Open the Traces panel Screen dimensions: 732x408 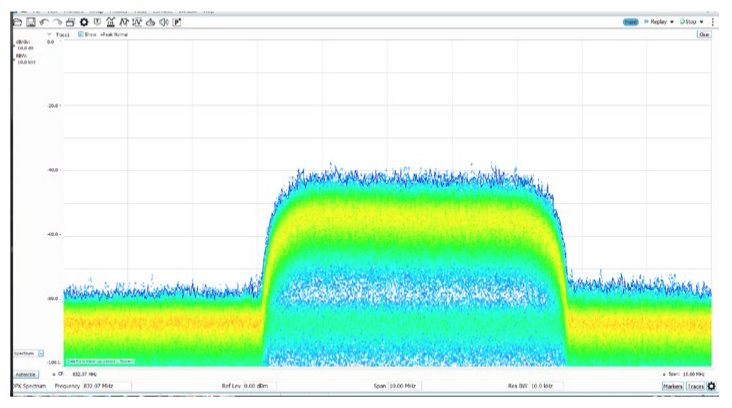tap(695, 386)
